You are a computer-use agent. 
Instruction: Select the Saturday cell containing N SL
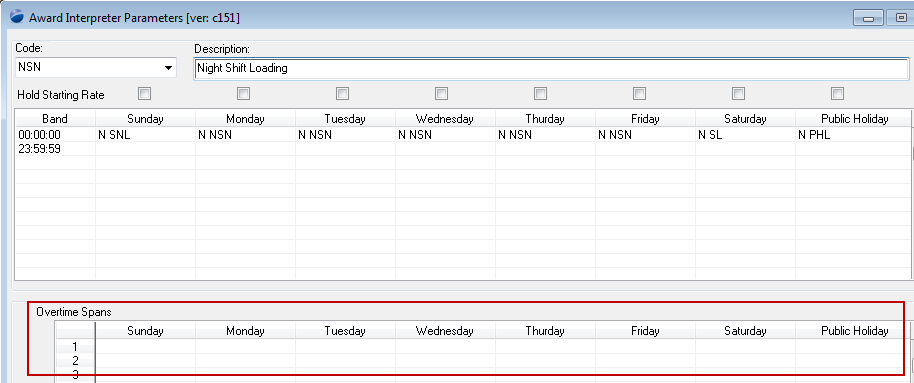[745, 135]
